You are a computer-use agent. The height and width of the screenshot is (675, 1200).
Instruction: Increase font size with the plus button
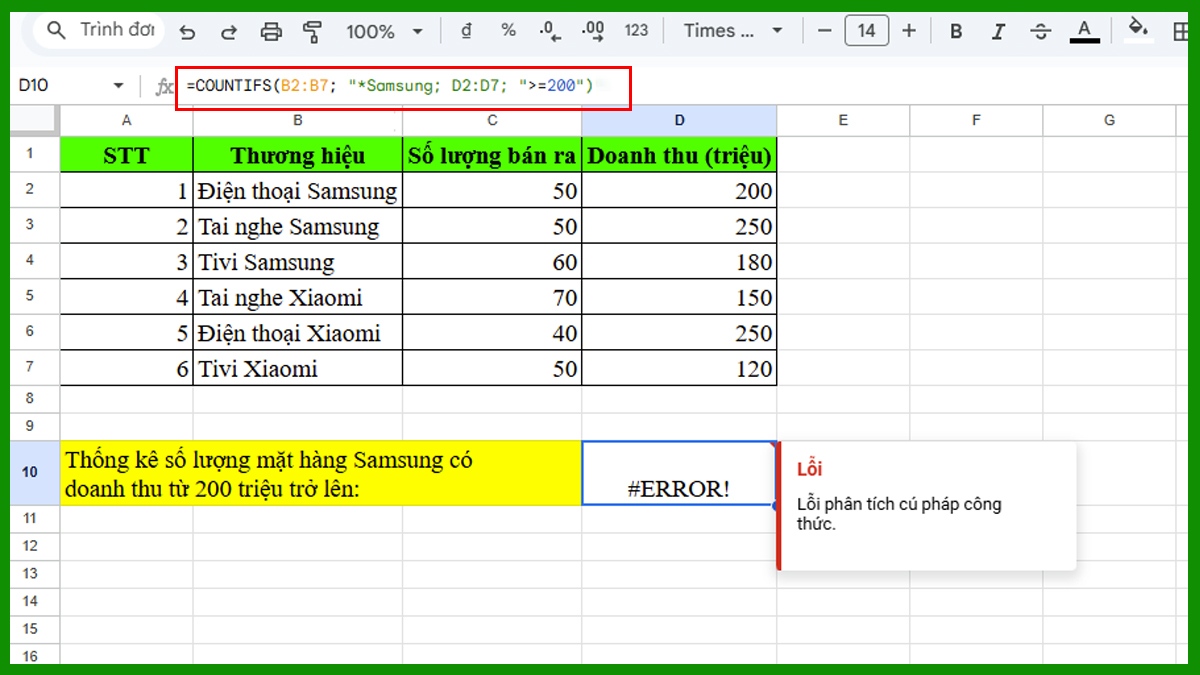coord(909,30)
